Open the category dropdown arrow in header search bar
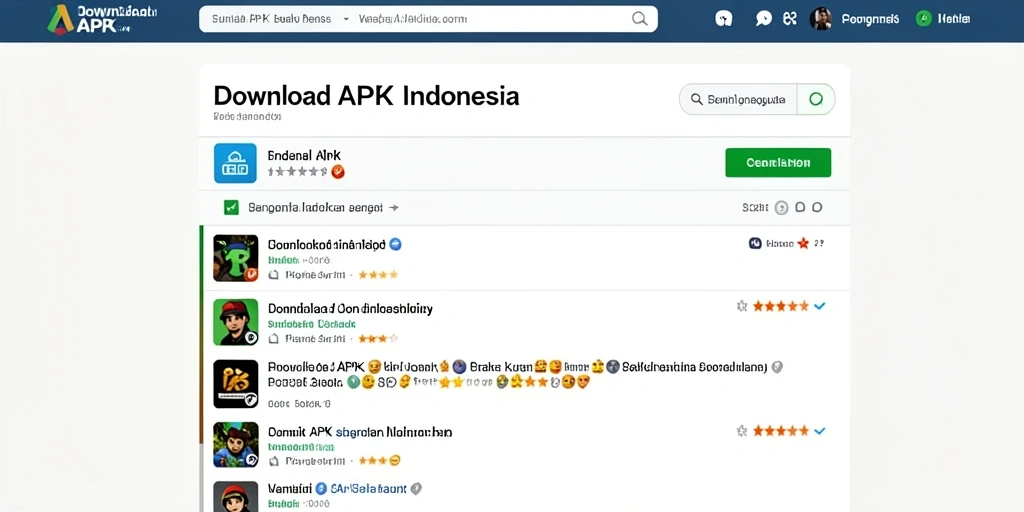Viewport: 1024px width, 512px height. [345, 20]
